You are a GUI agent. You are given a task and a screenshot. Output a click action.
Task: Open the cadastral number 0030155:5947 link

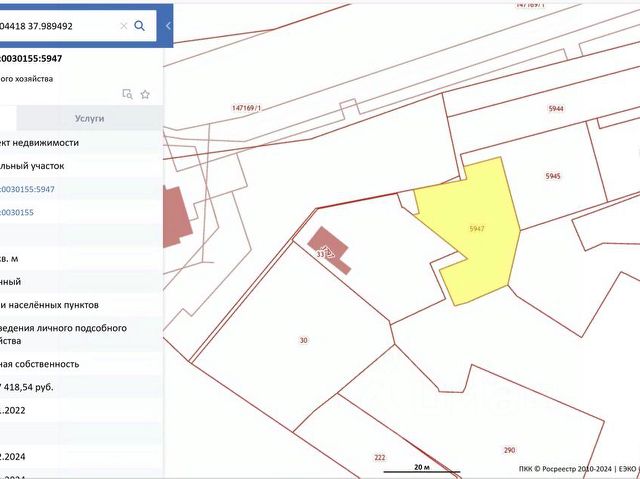click(27, 189)
